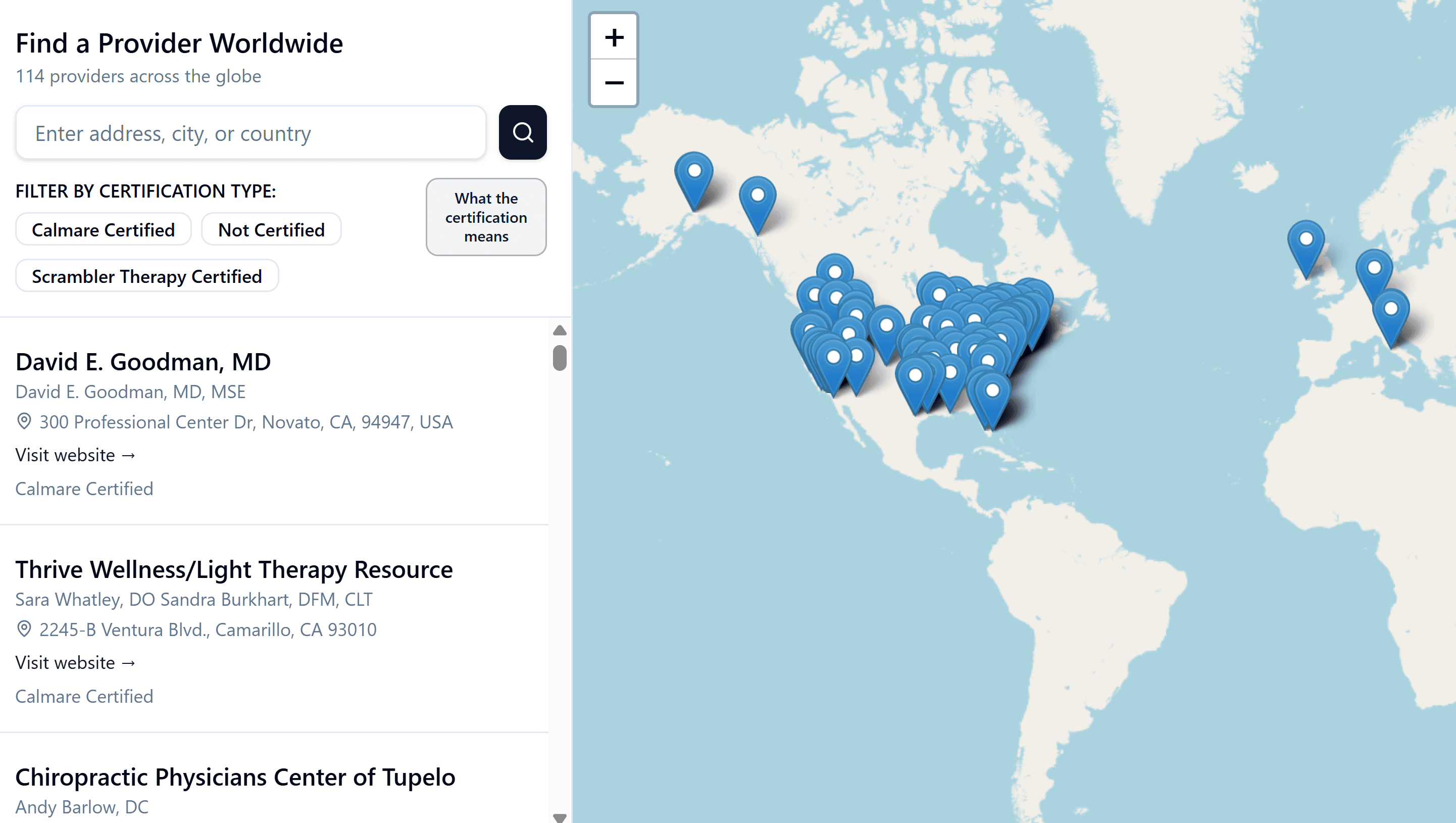This screenshot has height=823, width=1456.
Task: Focus the address, city, or country field
Action: click(x=251, y=133)
